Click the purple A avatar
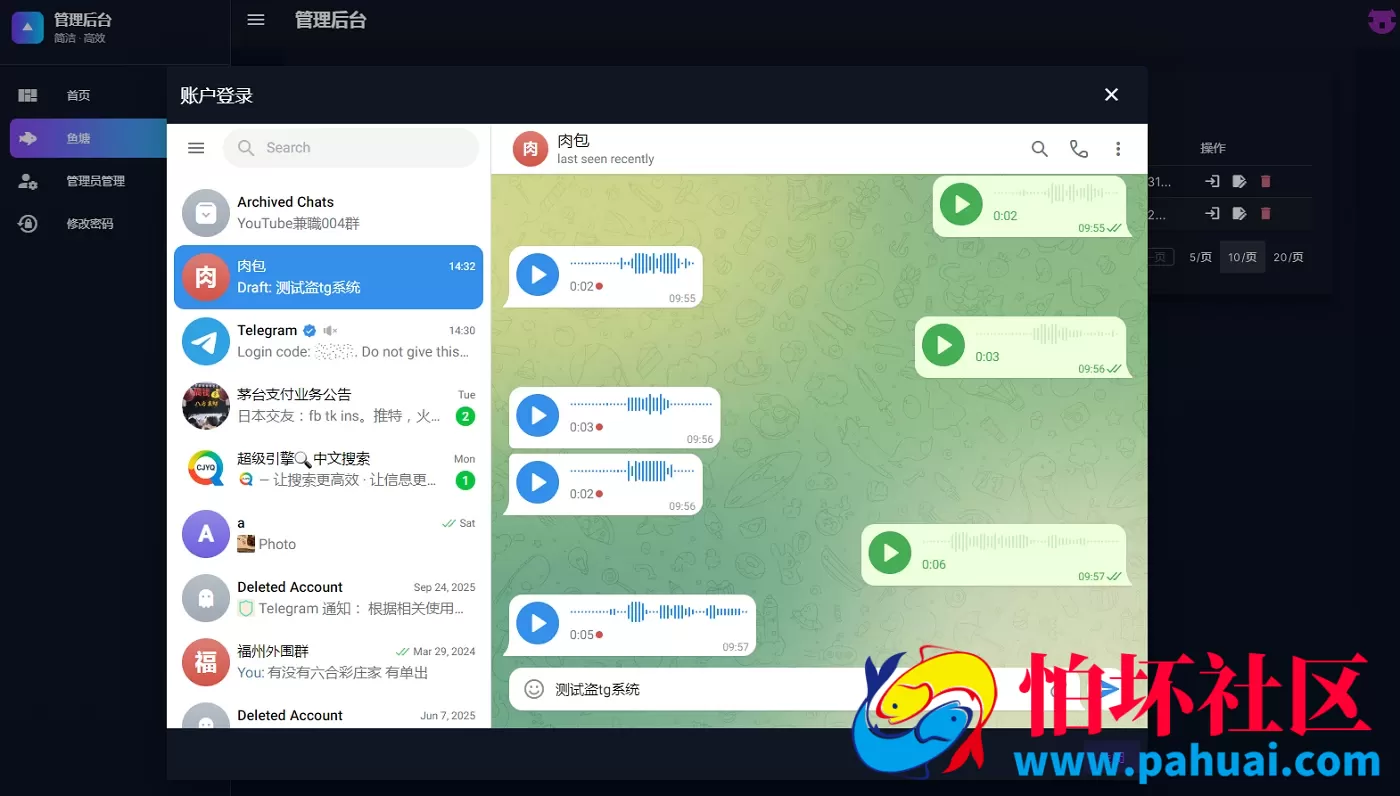This screenshot has width=1400, height=796. pos(206,534)
